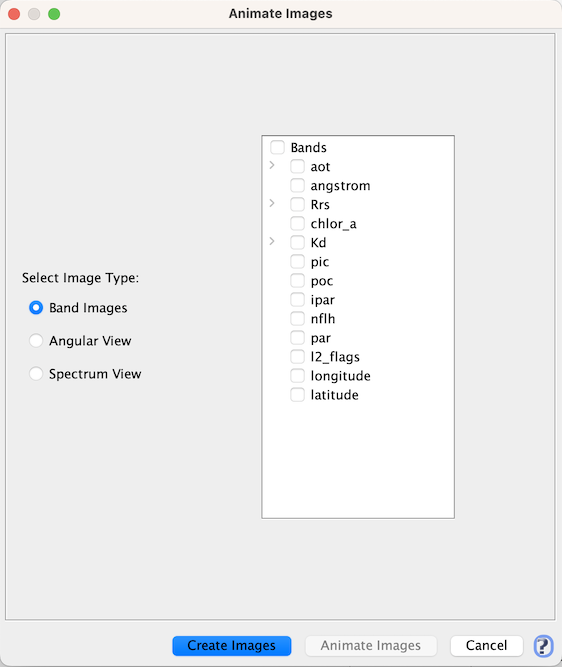Check the nflh band checkbox
Screen dimensions: 562x667
(297, 319)
